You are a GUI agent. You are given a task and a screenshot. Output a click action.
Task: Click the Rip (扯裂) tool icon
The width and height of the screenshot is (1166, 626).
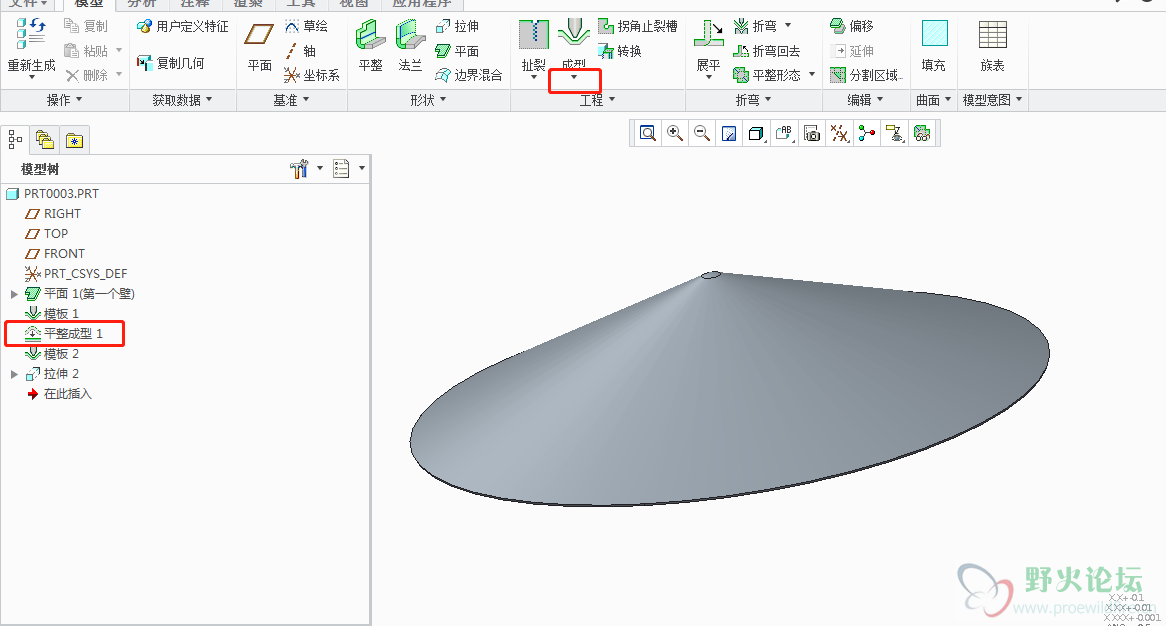click(x=533, y=36)
